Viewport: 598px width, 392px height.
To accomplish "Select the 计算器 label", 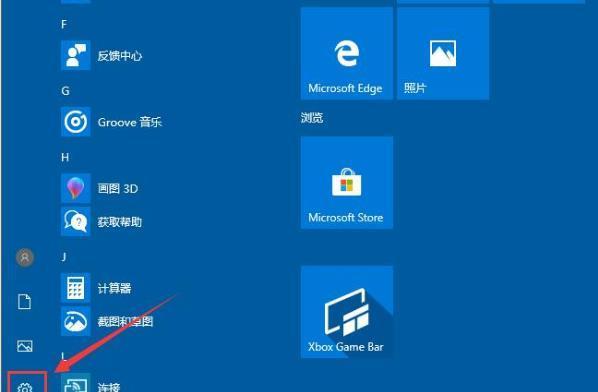I will (x=114, y=288).
